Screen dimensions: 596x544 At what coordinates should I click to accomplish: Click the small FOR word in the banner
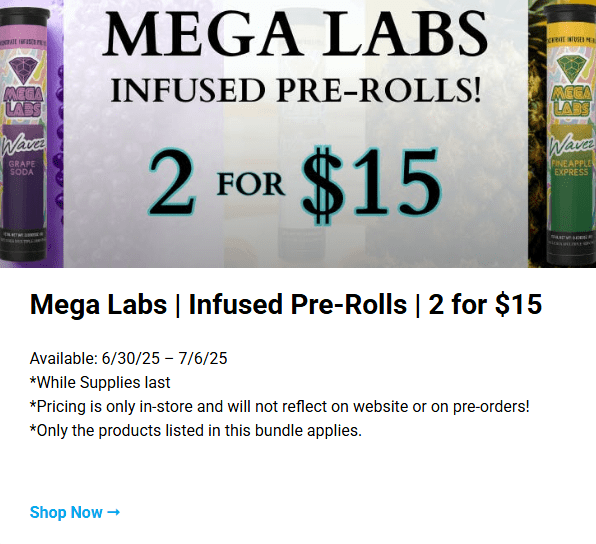click(250, 185)
